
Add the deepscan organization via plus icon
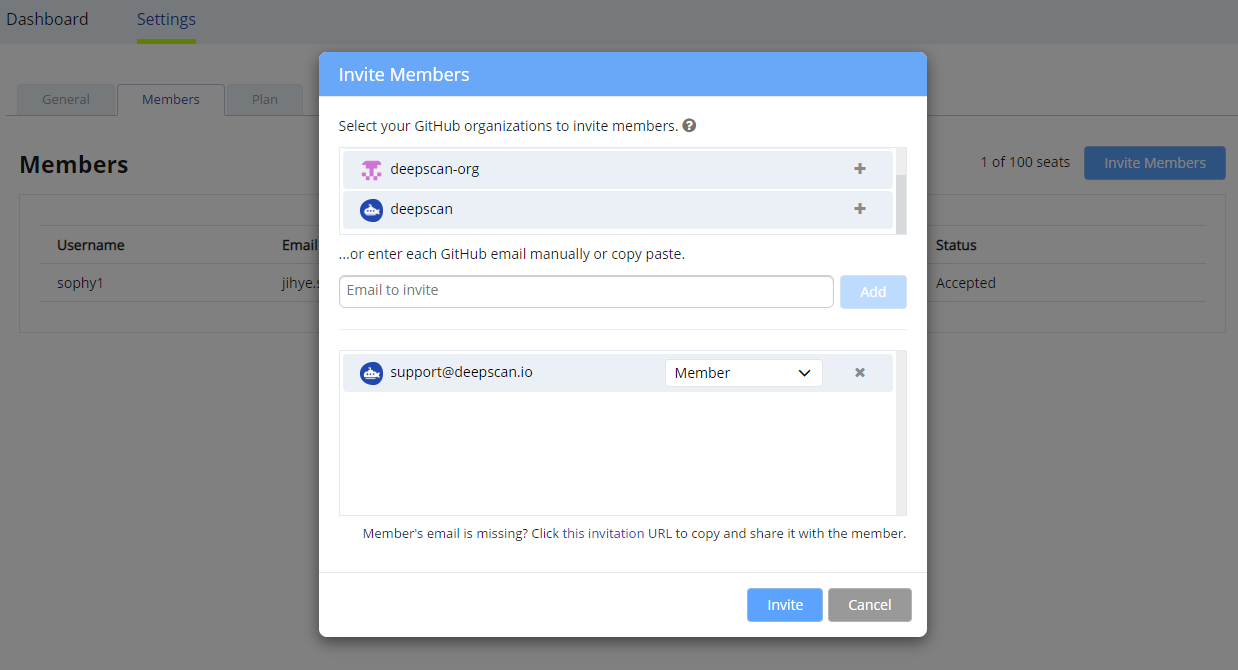coord(859,209)
